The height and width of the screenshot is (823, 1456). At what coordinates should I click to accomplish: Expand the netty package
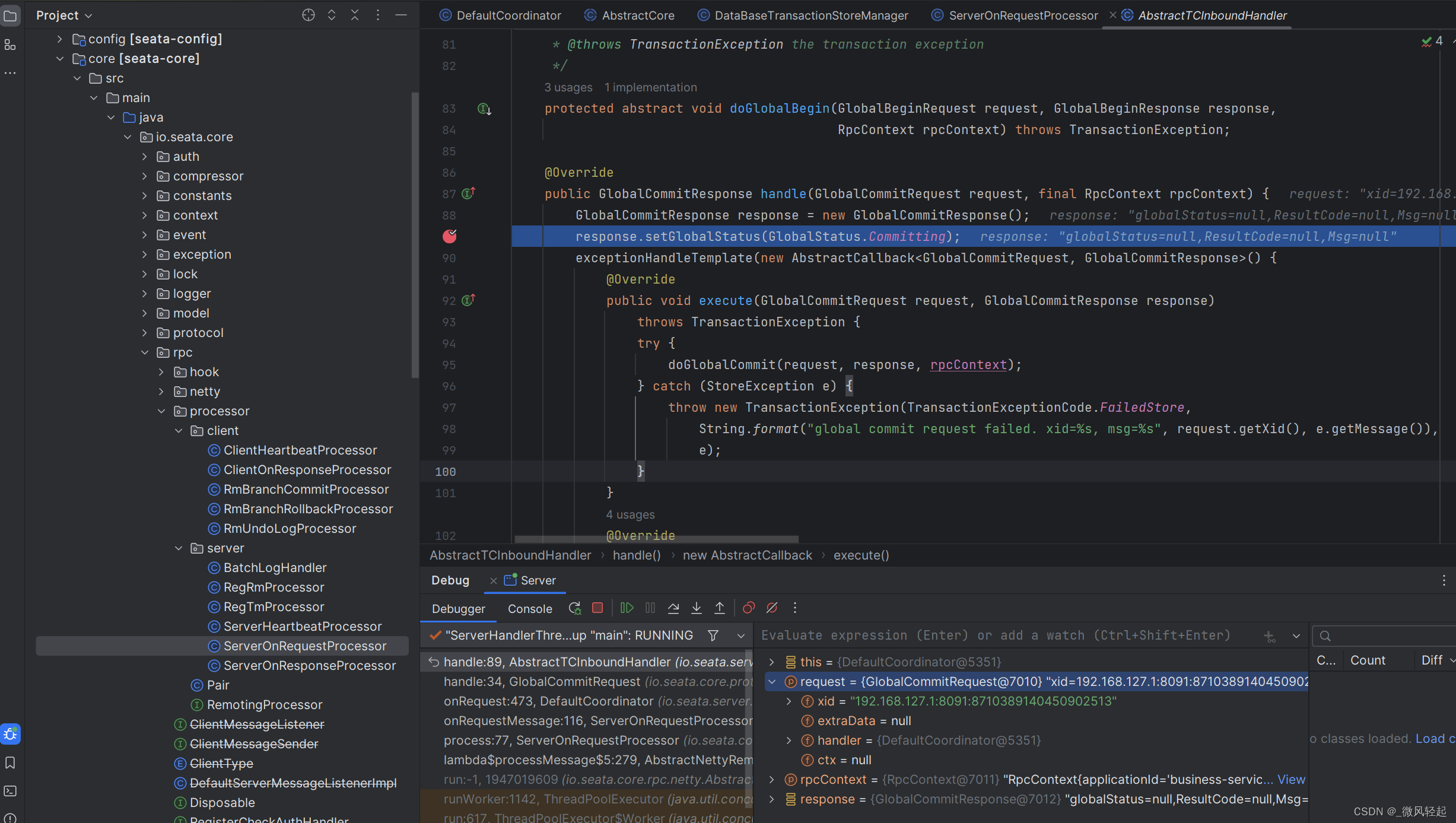point(161,392)
